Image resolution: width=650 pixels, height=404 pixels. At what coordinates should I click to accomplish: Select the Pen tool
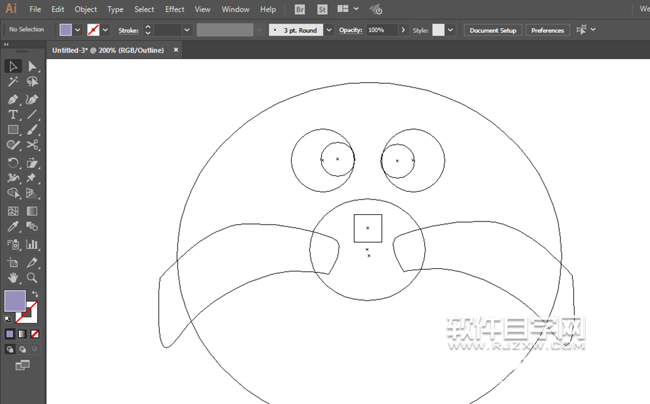(x=13, y=99)
